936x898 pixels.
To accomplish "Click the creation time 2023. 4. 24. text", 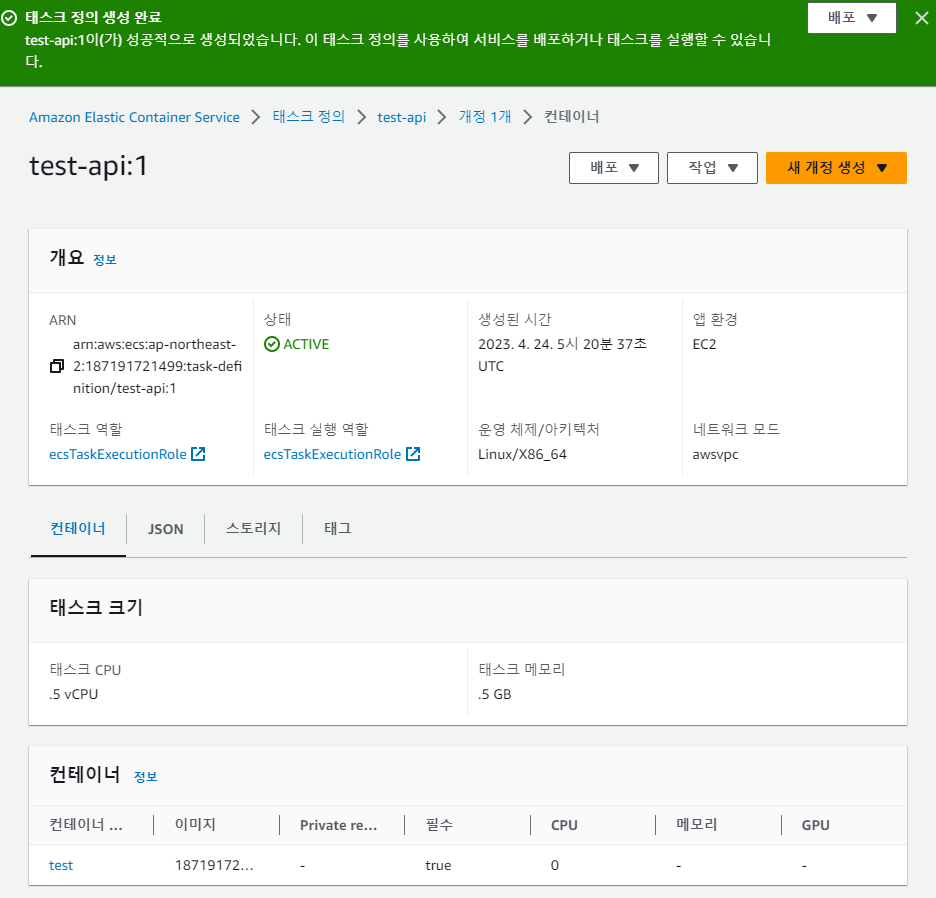I will click(562, 355).
